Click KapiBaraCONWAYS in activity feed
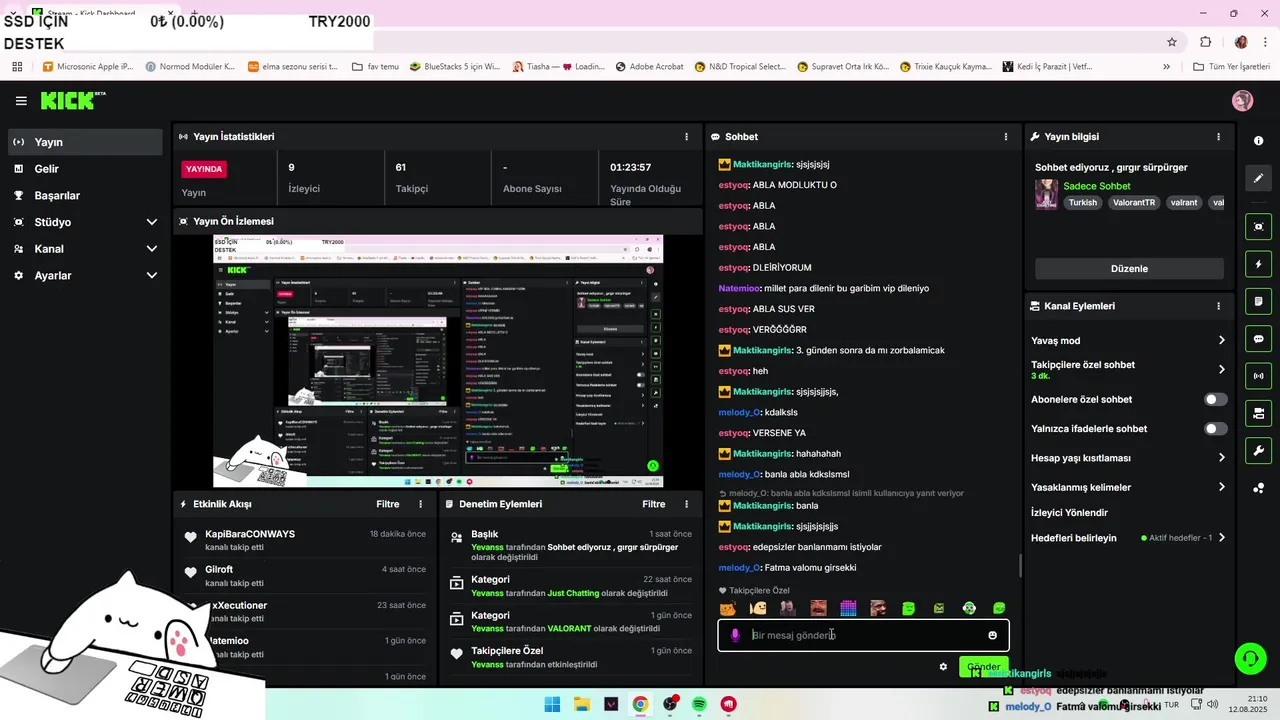 click(x=250, y=534)
